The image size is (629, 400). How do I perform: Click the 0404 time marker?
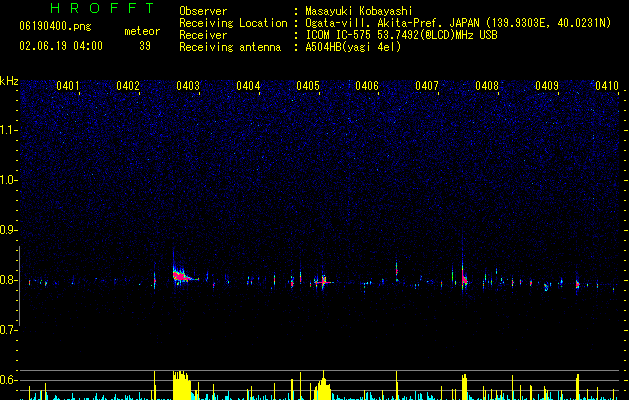248,86
